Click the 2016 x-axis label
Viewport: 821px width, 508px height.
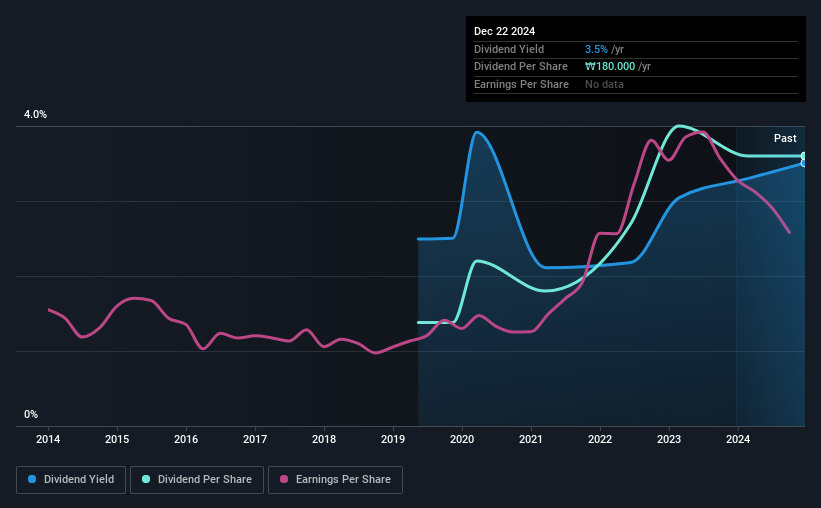(x=186, y=439)
